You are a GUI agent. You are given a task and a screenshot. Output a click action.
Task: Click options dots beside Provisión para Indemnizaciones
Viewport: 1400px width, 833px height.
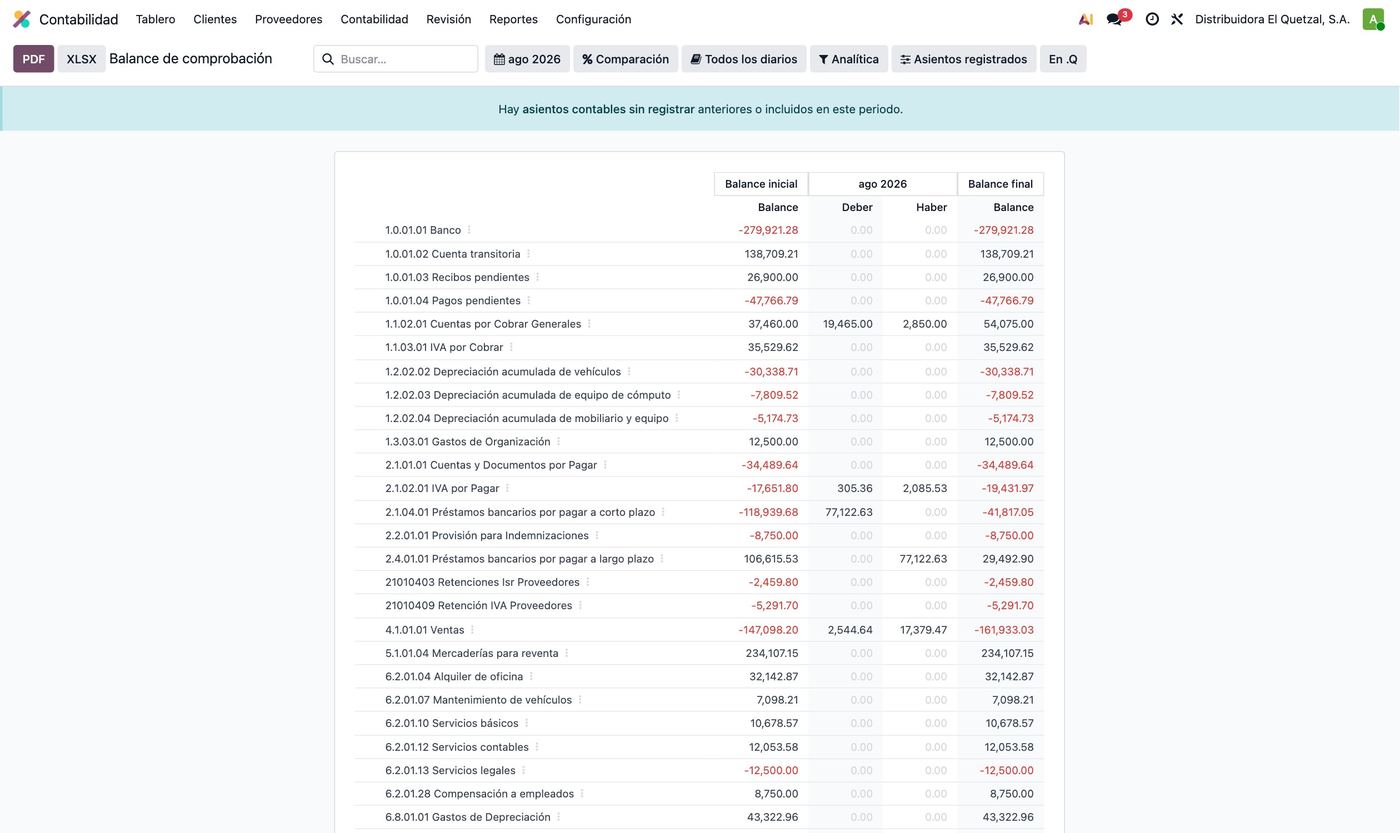[x=597, y=536]
